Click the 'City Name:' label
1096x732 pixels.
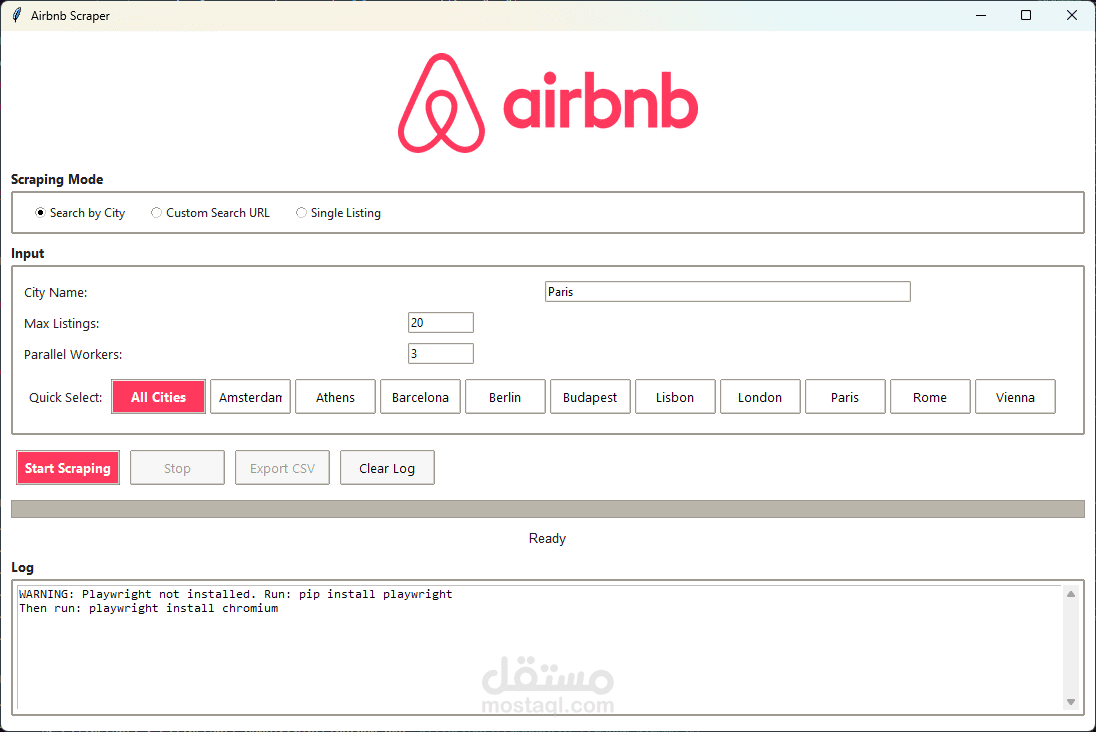[x=56, y=292]
